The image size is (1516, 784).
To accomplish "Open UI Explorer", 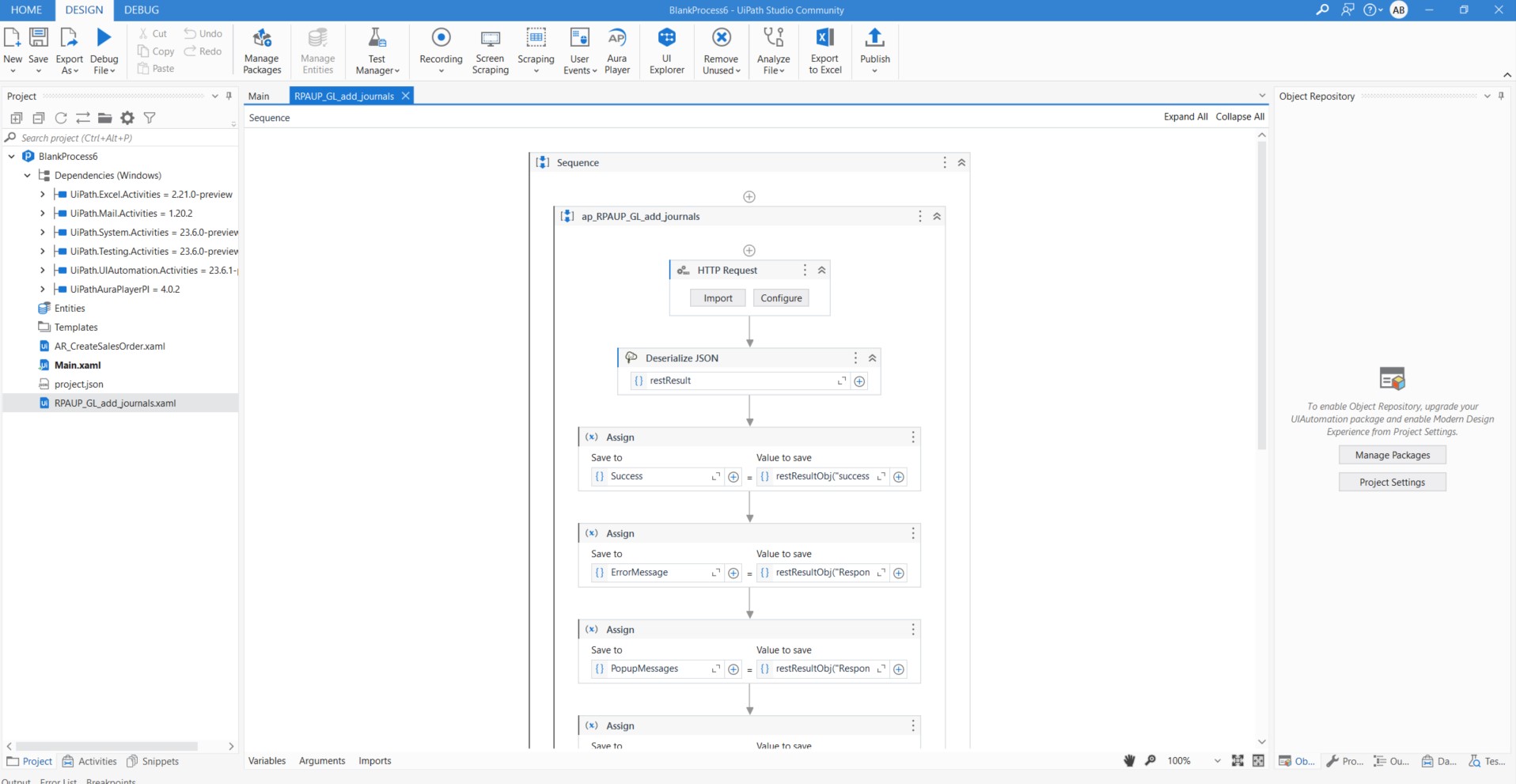I will click(667, 51).
